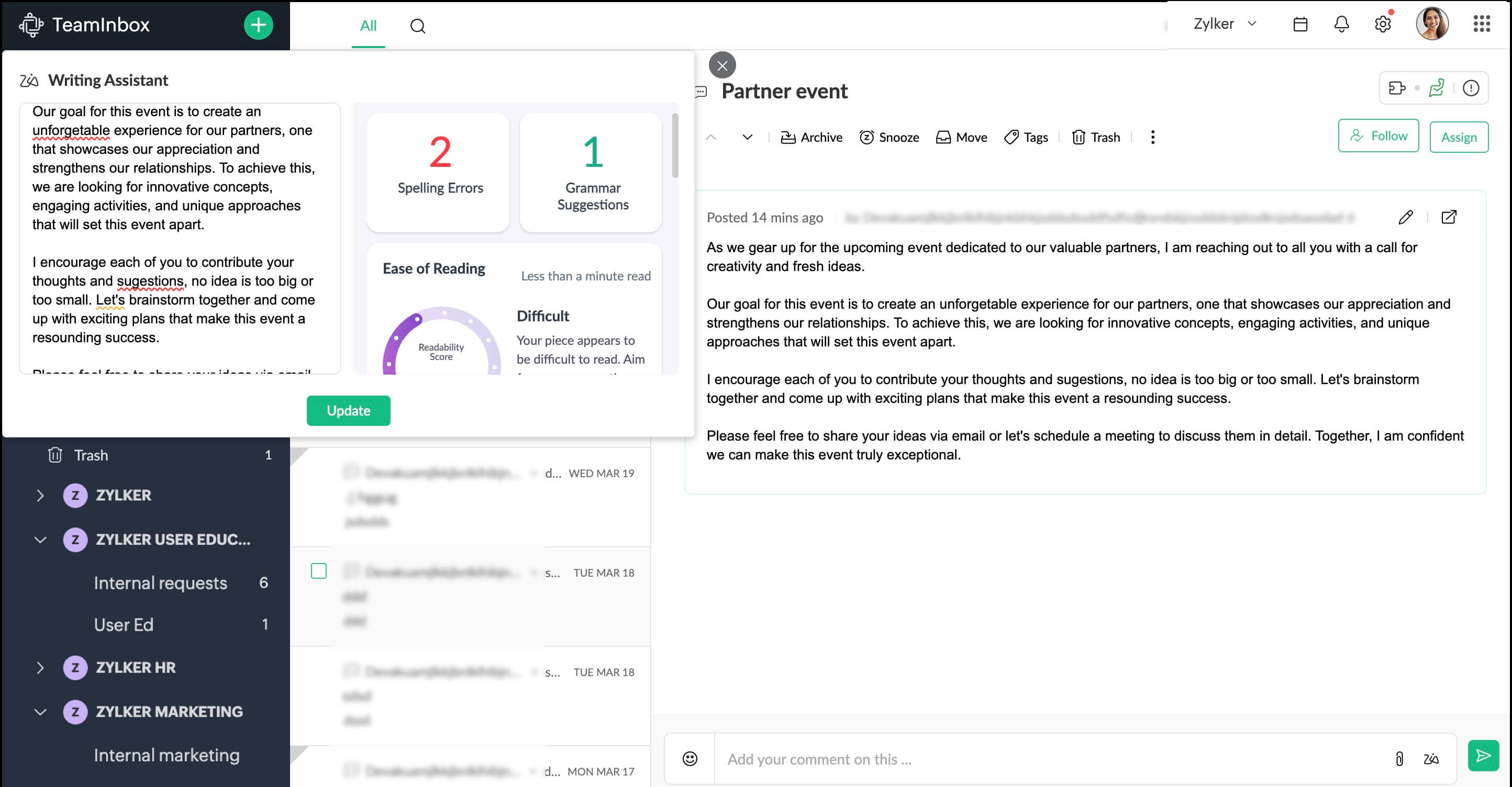Click the pencil edit post icon

click(x=1406, y=218)
